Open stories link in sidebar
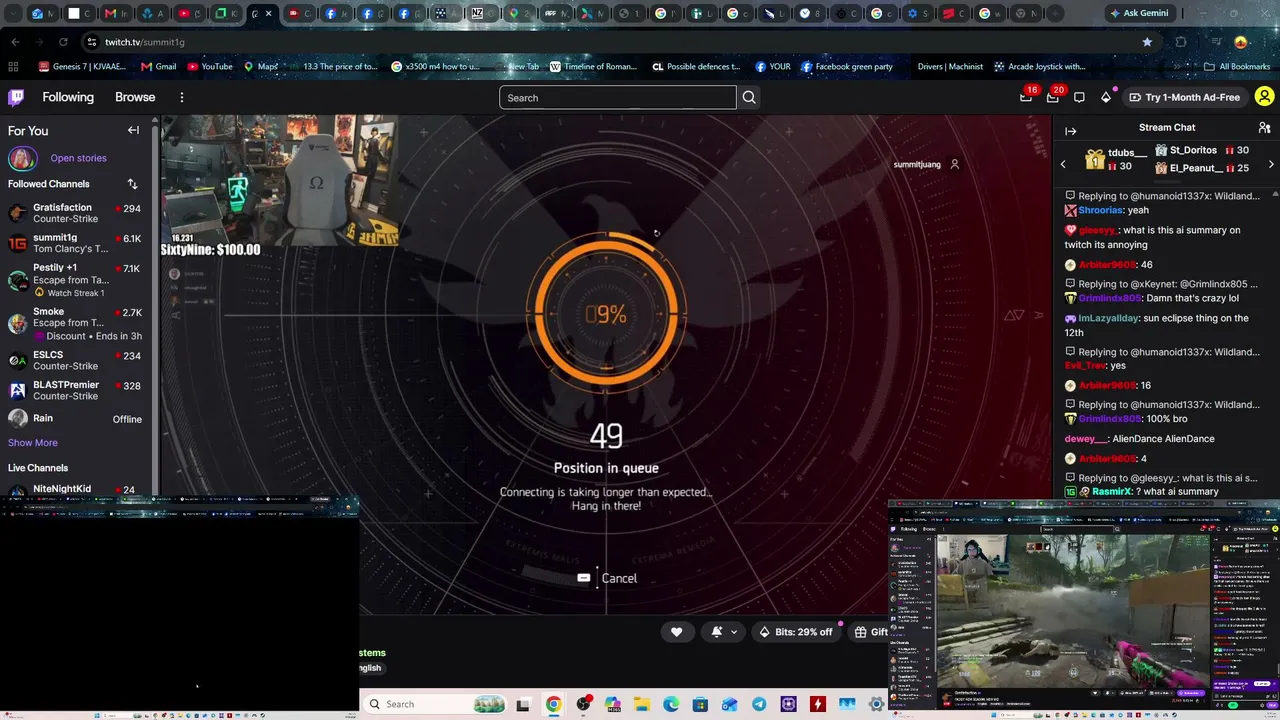Viewport: 1280px width, 720px height. [78, 158]
